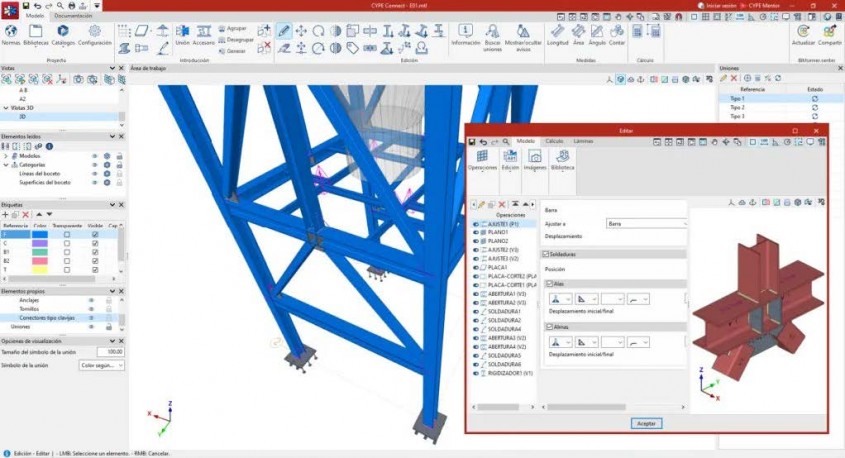
Task: Click the pink color swatch for label B2
Action: click(40, 261)
